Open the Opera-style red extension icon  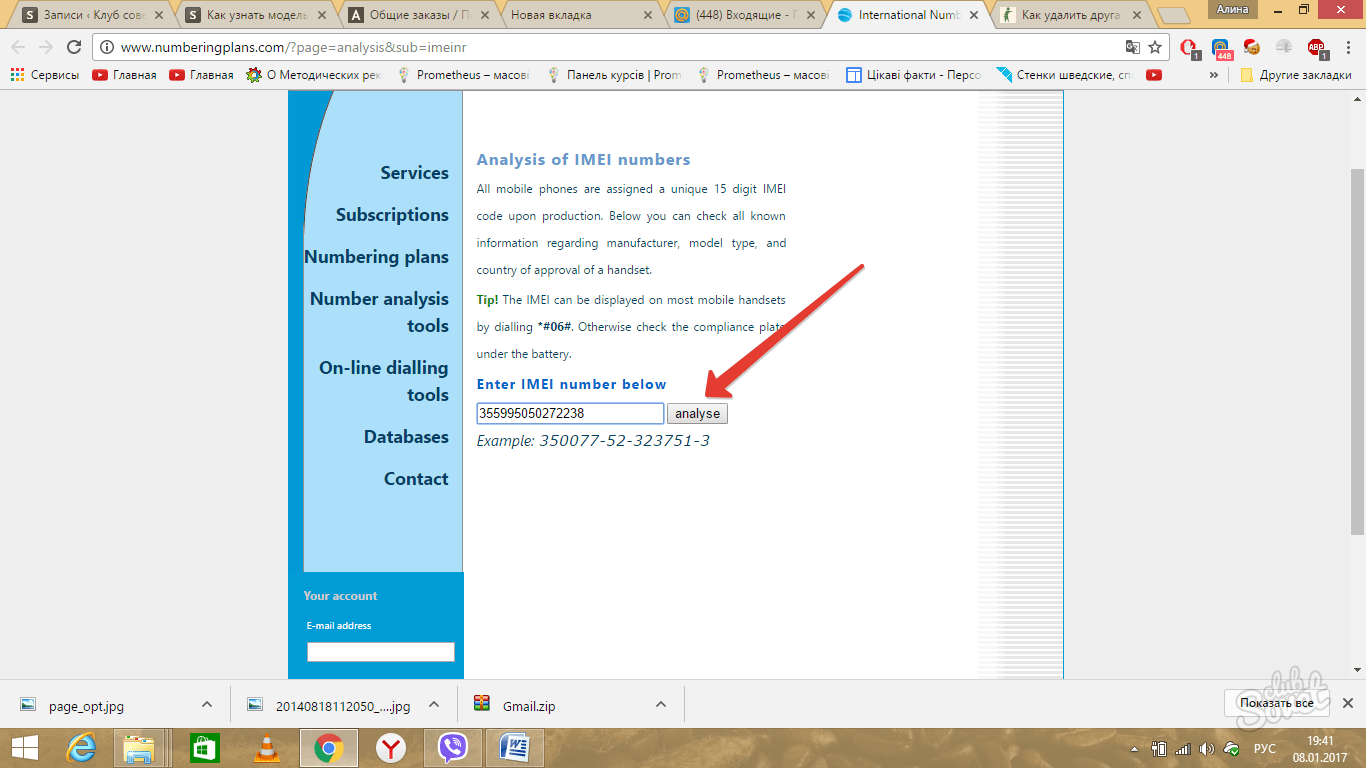point(1189,47)
